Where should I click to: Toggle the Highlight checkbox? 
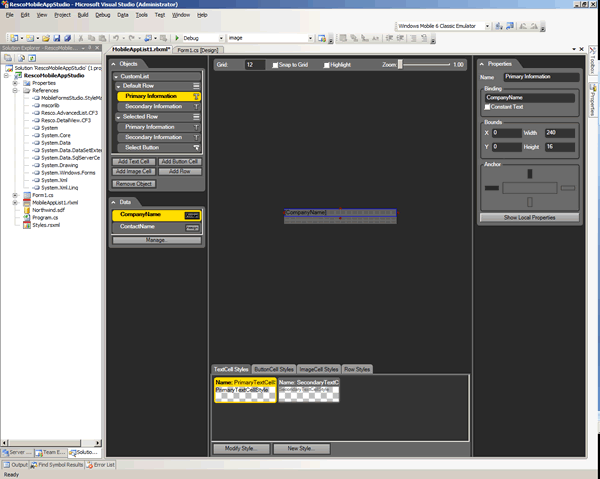click(x=326, y=65)
